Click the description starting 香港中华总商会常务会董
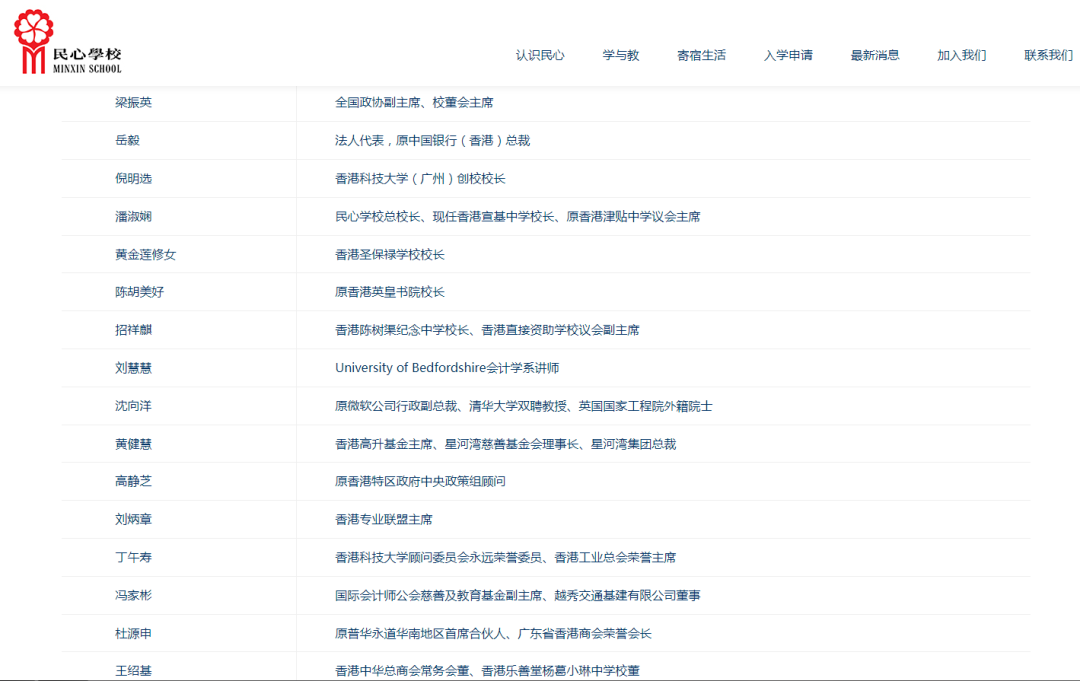This screenshot has height=681, width=1080. pos(487,670)
